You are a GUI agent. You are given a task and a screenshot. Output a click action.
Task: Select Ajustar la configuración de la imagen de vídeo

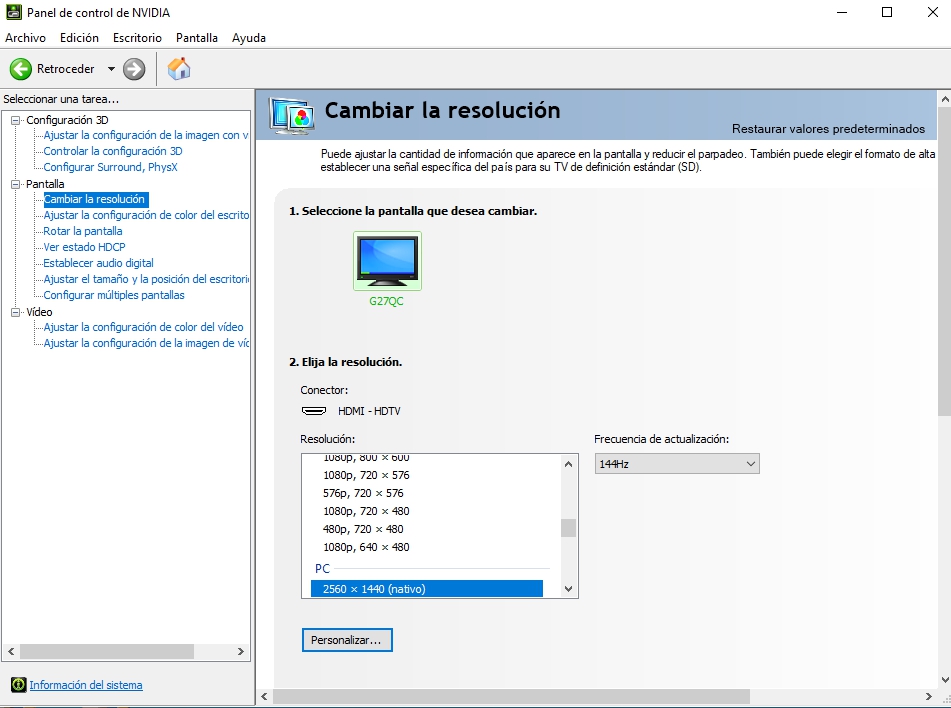[x=146, y=343]
